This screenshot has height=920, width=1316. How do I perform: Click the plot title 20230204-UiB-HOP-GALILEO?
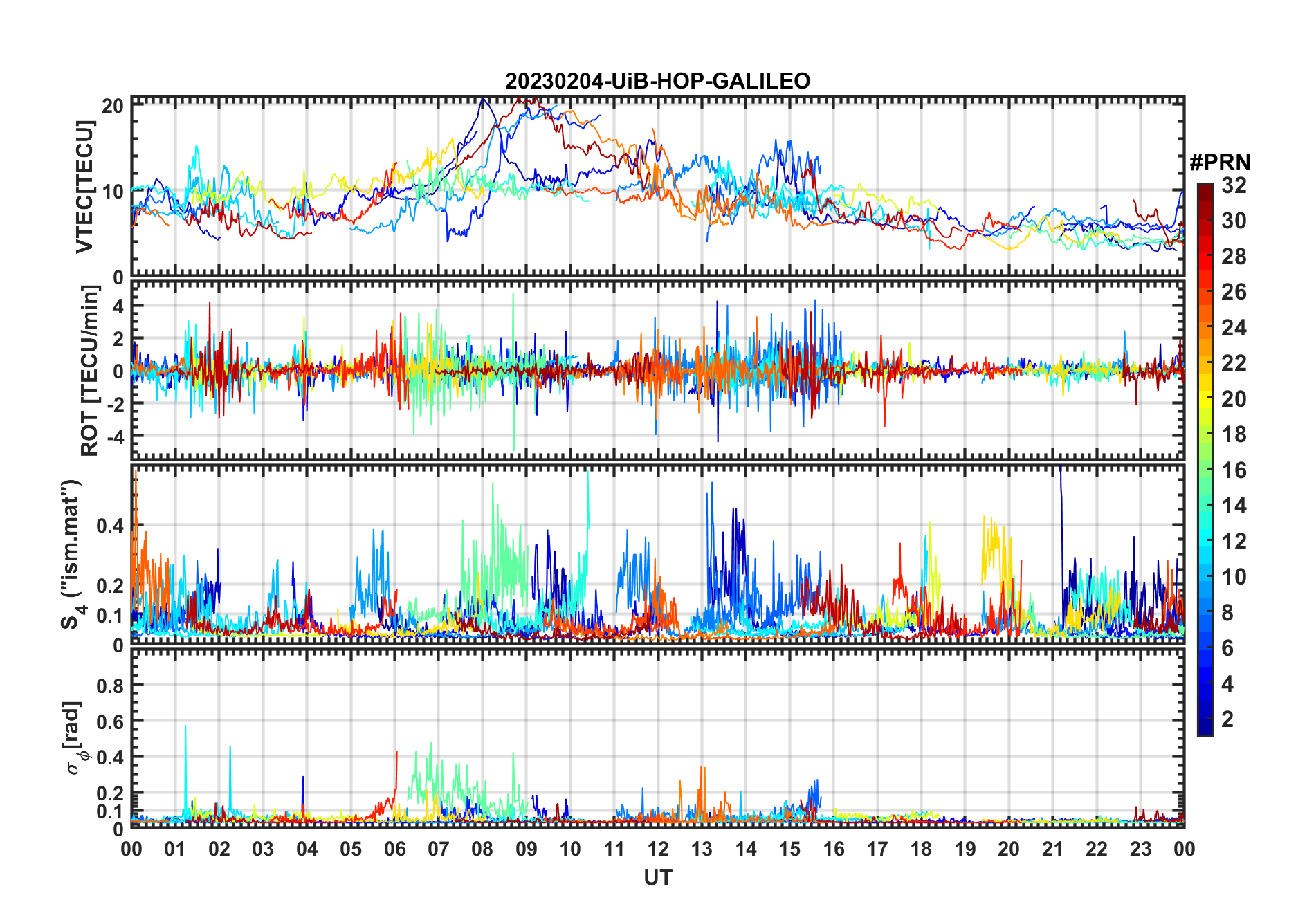click(x=657, y=81)
